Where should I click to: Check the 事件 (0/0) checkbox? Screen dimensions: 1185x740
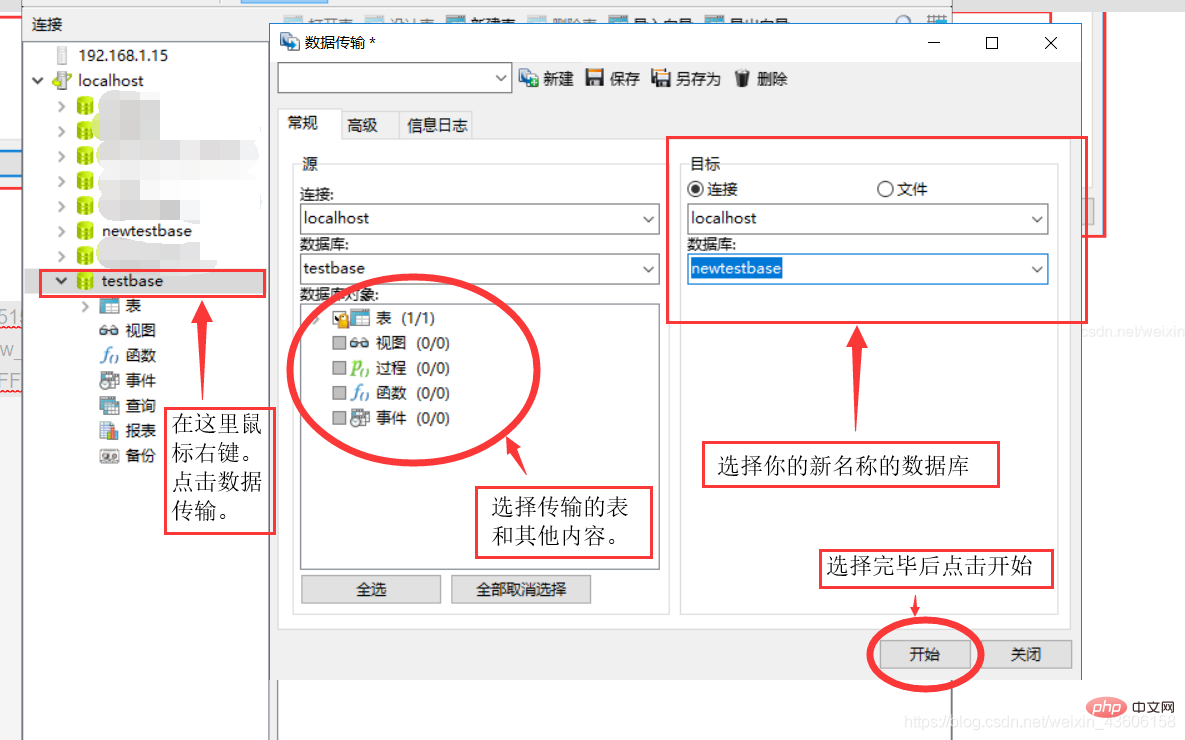[x=339, y=418]
